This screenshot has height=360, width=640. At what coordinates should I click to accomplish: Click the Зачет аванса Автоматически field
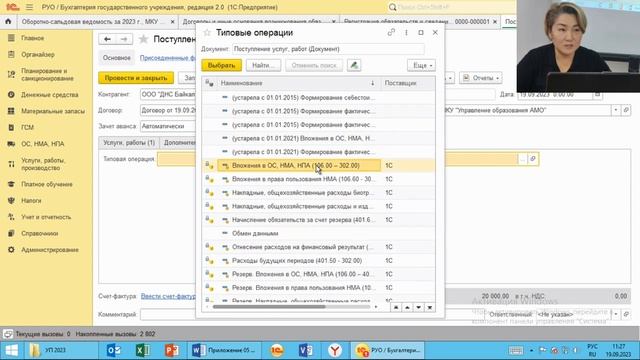[168, 127]
